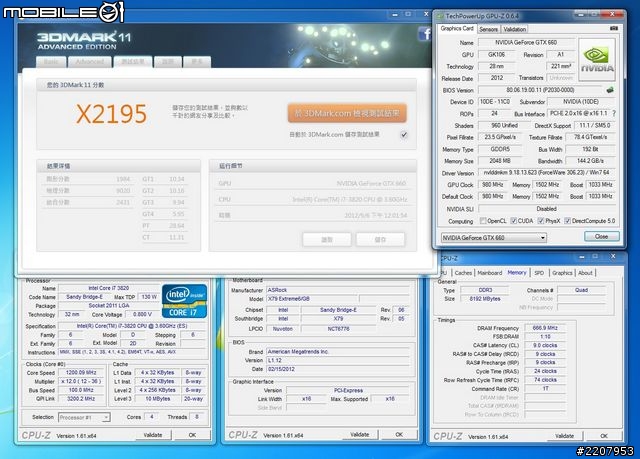Click the GPU-Z title bar app icon
This screenshot has height=459, width=640.
(x=440, y=16)
